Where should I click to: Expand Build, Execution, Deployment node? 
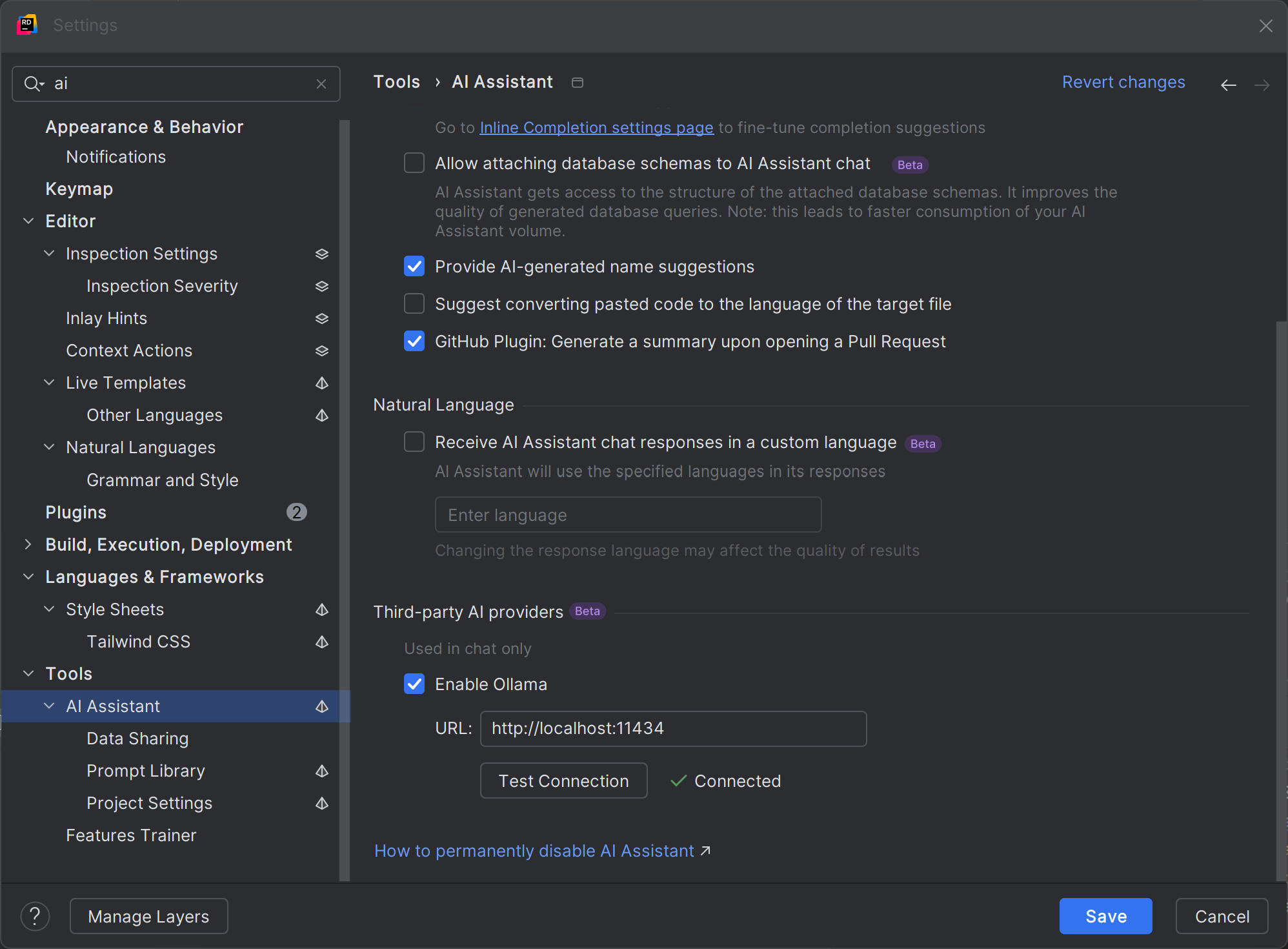pyautogui.click(x=28, y=544)
